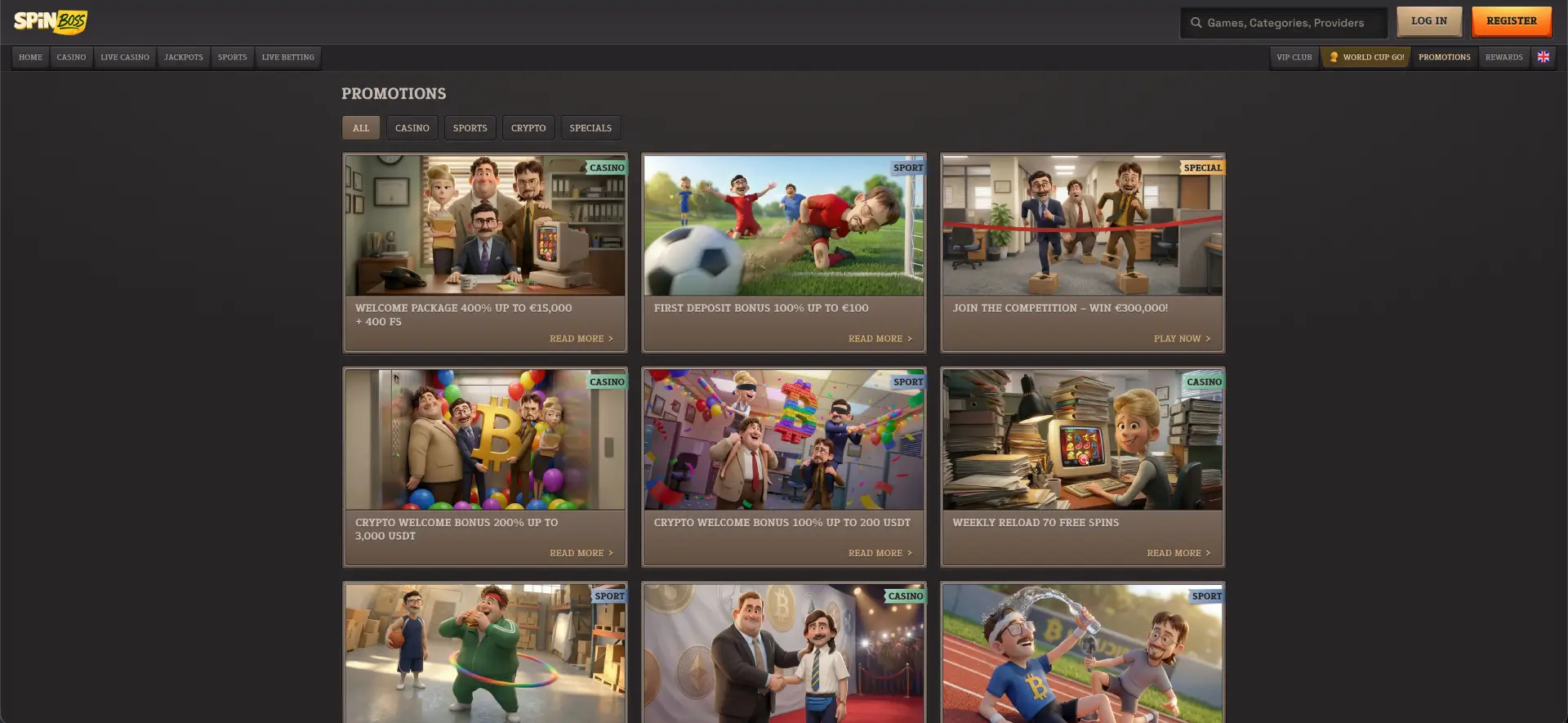This screenshot has height=723, width=1568.
Task: Show only SPORTS promotions
Action: point(470,128)
